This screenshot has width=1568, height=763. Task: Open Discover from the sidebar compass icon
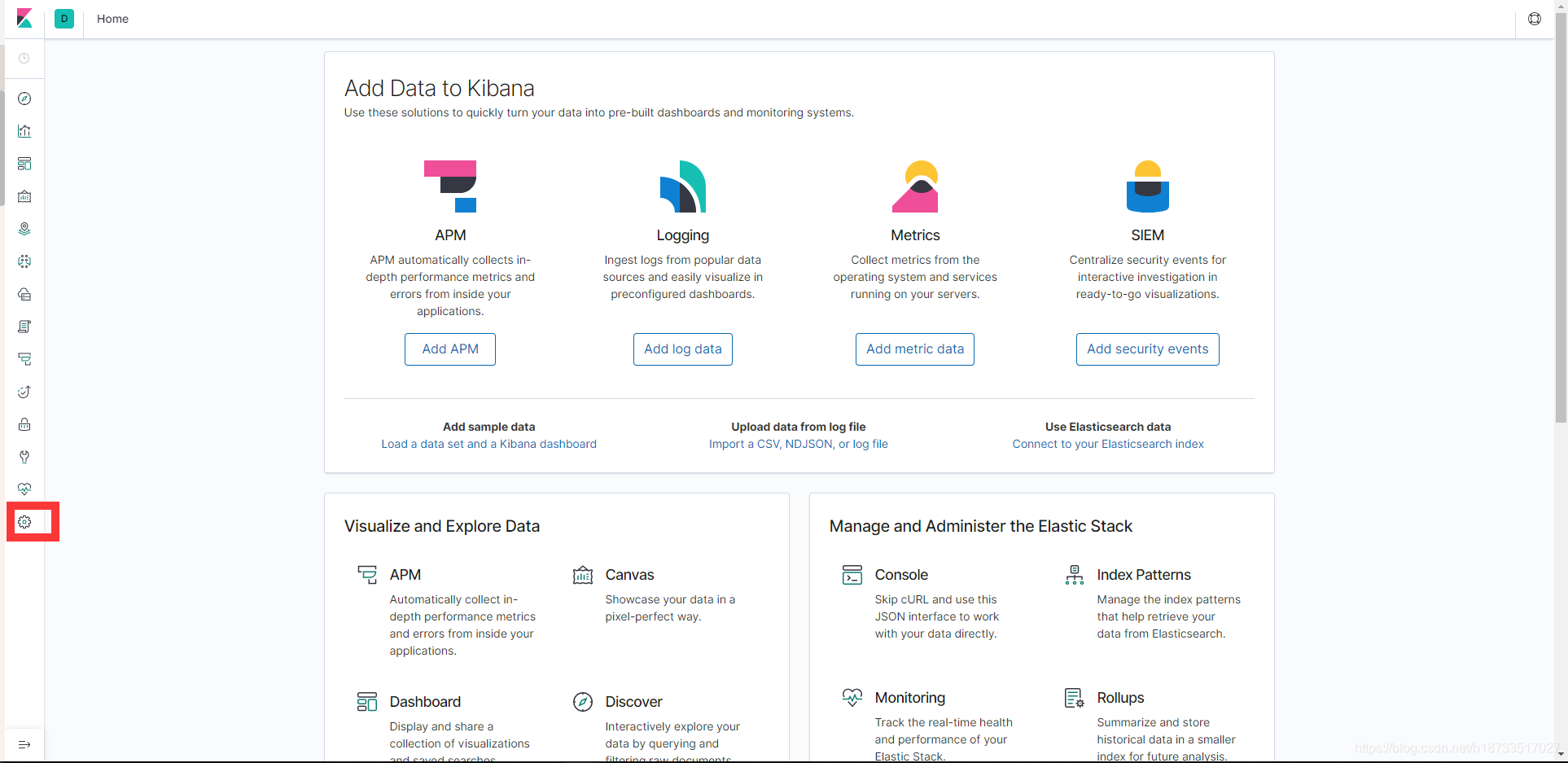[x=24, y=99]
